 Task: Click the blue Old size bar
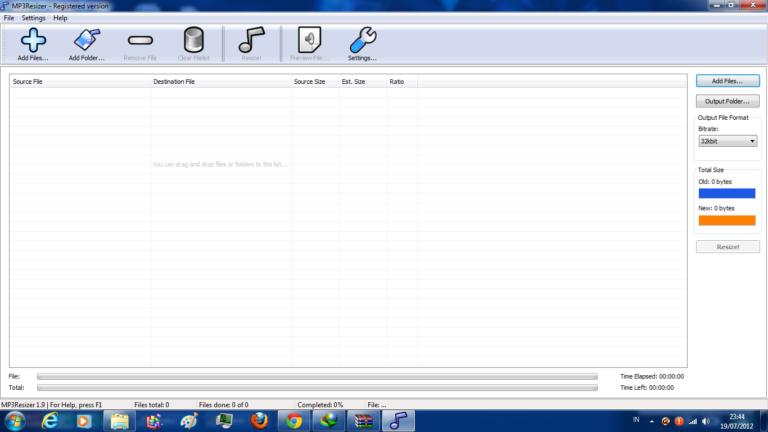click(x=727, y=193)
